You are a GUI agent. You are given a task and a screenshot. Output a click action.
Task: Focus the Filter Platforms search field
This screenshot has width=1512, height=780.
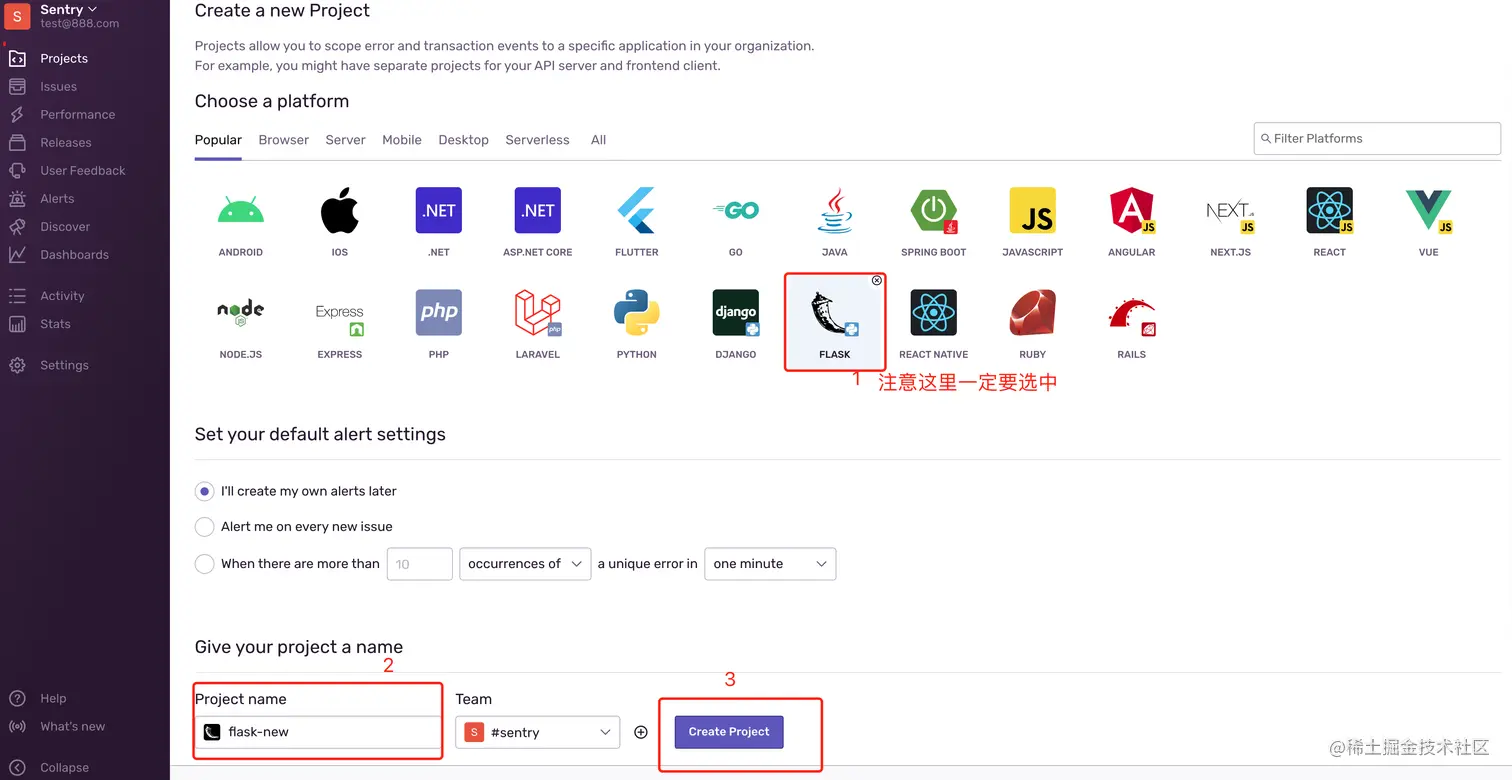tap(1377, 138)
